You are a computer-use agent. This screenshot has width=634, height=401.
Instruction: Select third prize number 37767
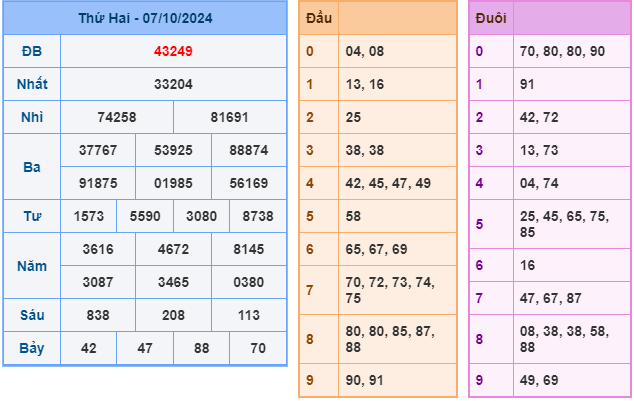click(x=98, y=150)
